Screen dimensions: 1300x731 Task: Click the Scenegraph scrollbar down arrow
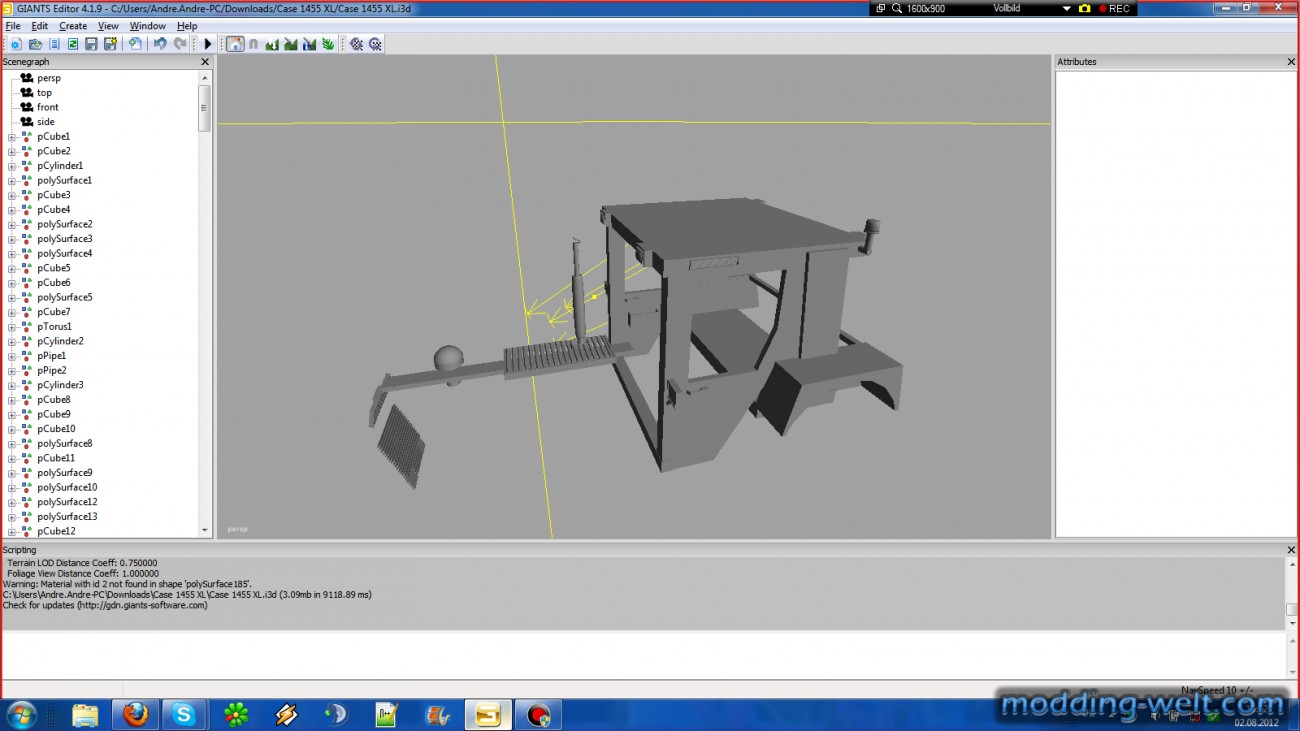[205, 530]
